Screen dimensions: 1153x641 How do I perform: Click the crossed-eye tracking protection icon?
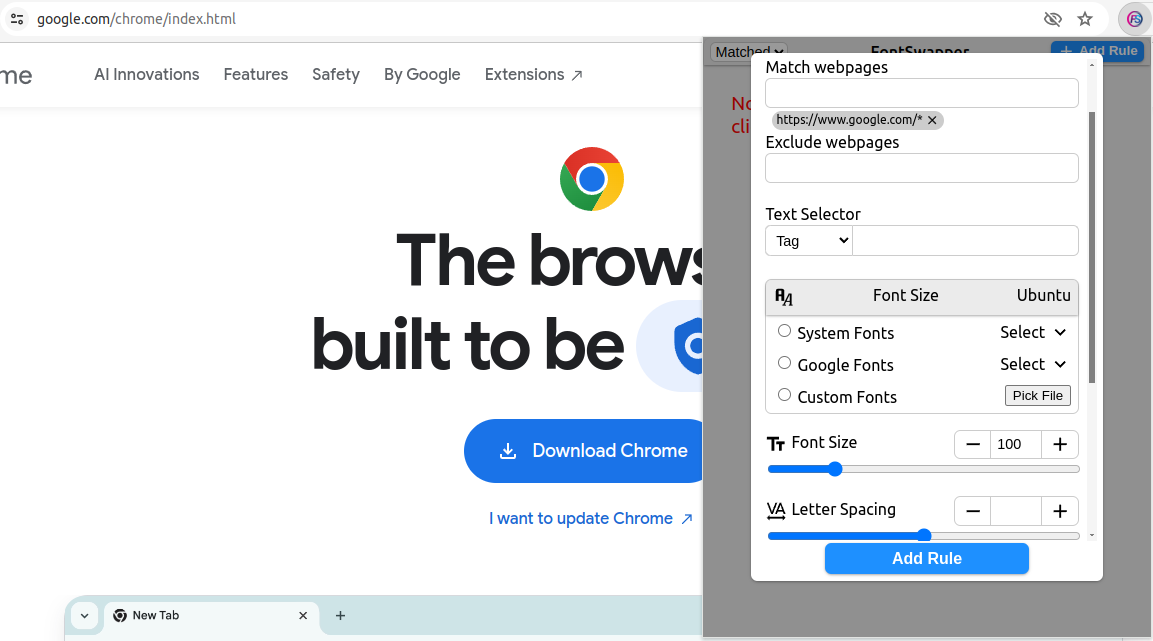click(x=1052, y=19)
